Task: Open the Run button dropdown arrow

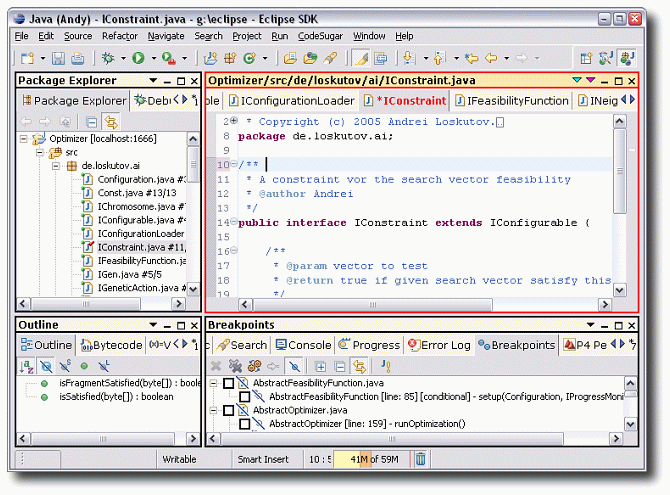Action: click(x=153, y=58)
